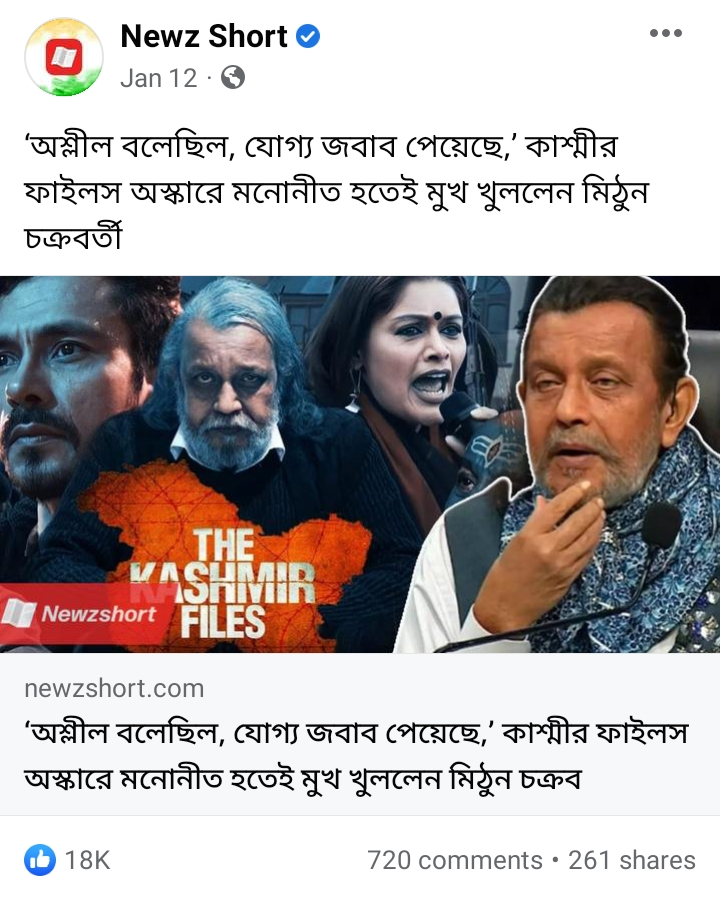View the 18K reactions count
720x902 pixels.
(x=87, y=860)
